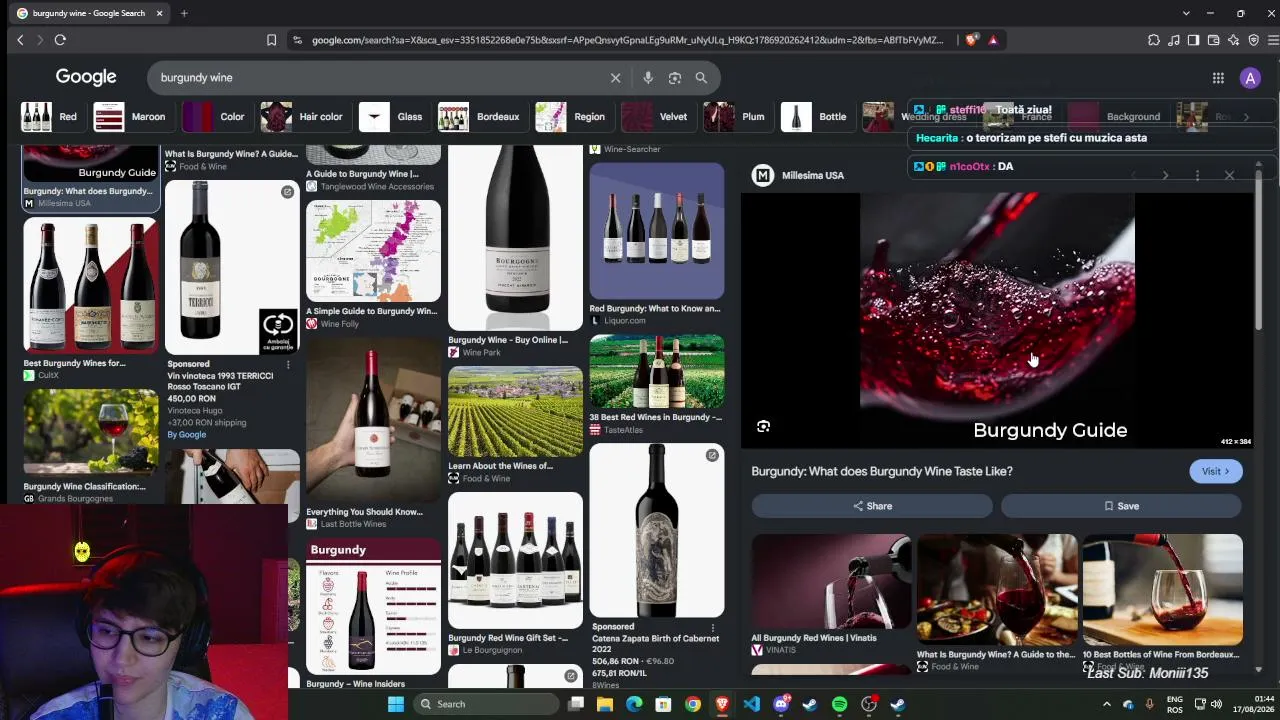Share the previewed Burgundy image
The image size is (1280, 720).
(x=872, y=506)
